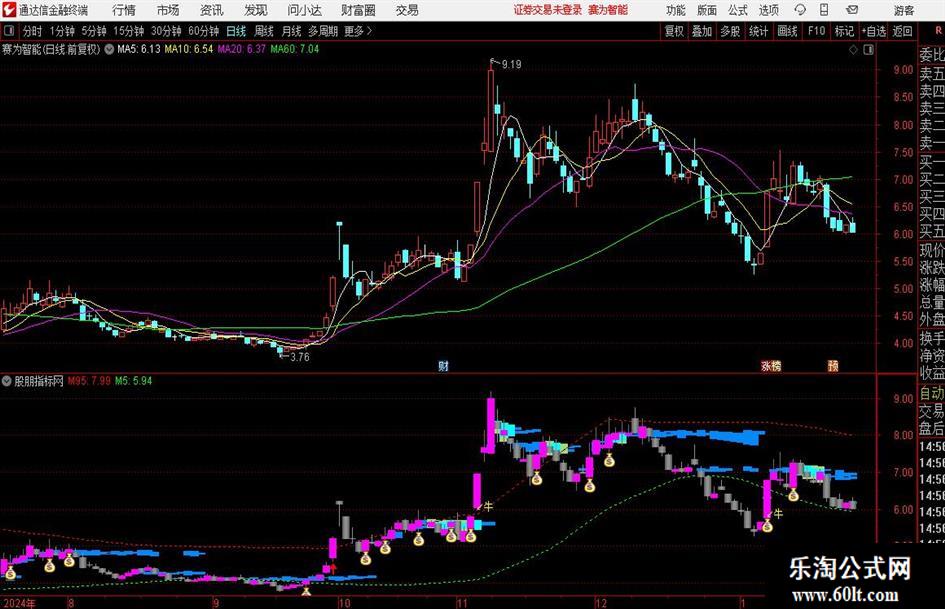Viewport: 945px width, 609px height.
Task: Expand 股朋指标网 indicator dropdown arrow
Action: point(7,381)
